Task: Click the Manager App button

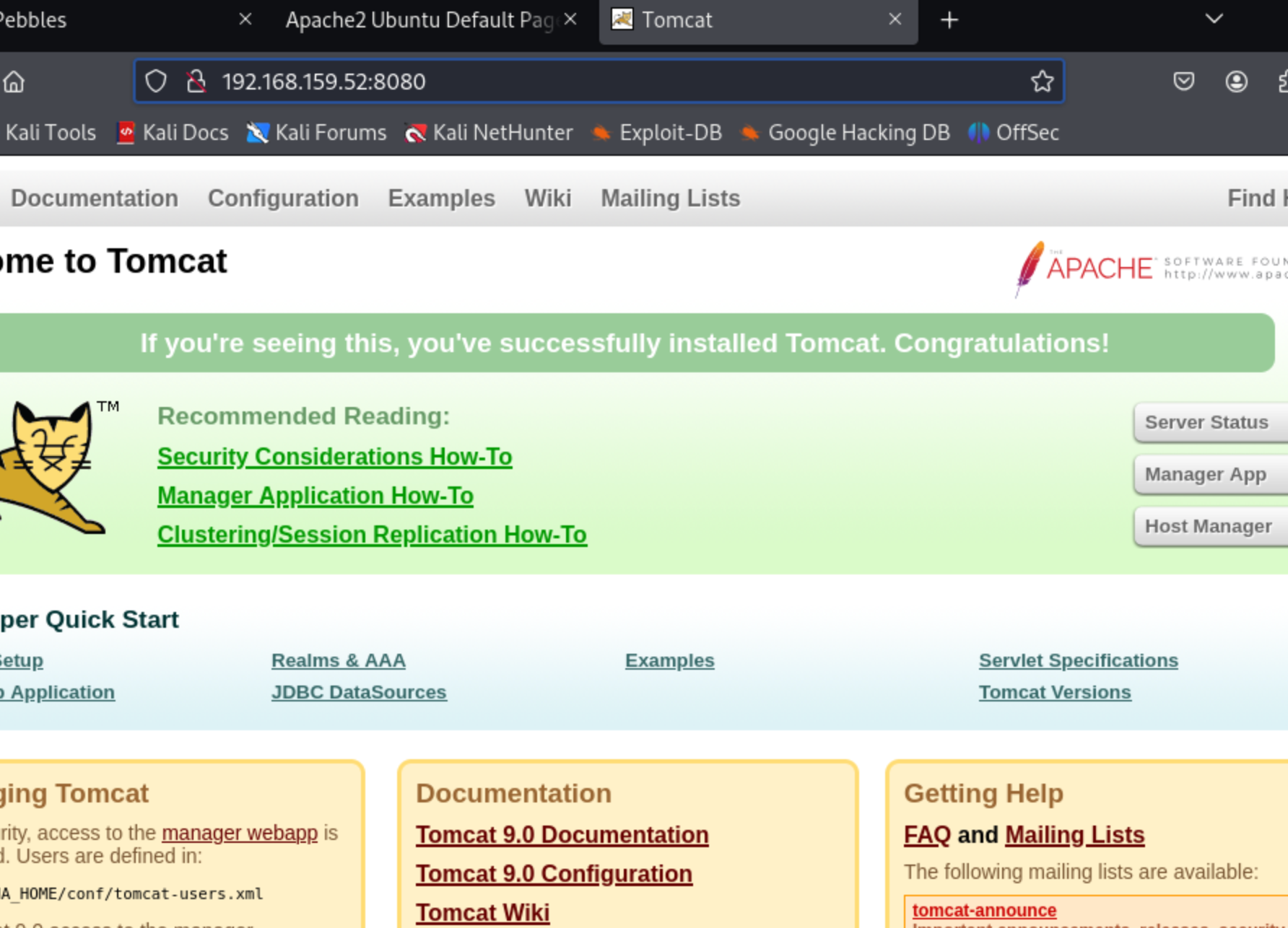Action: (x=1211, y=474)
